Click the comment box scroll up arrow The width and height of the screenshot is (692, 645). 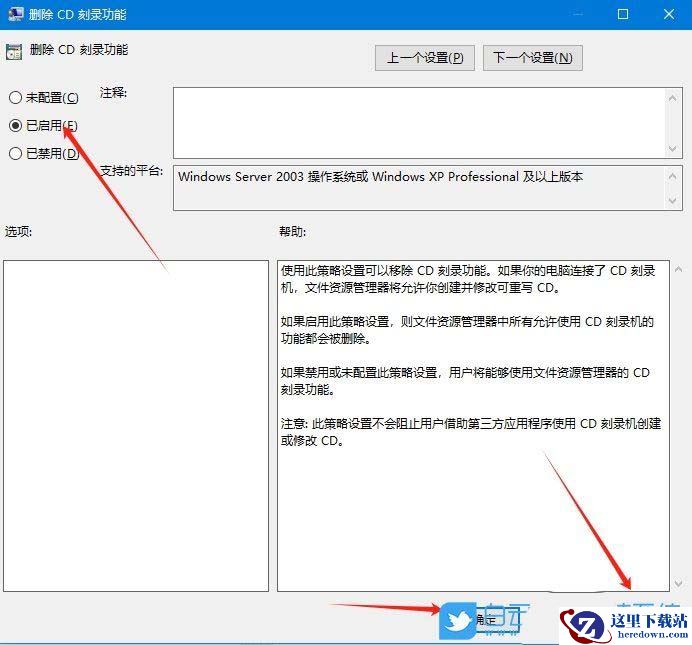pyautogui.click(x=673, y=98)
